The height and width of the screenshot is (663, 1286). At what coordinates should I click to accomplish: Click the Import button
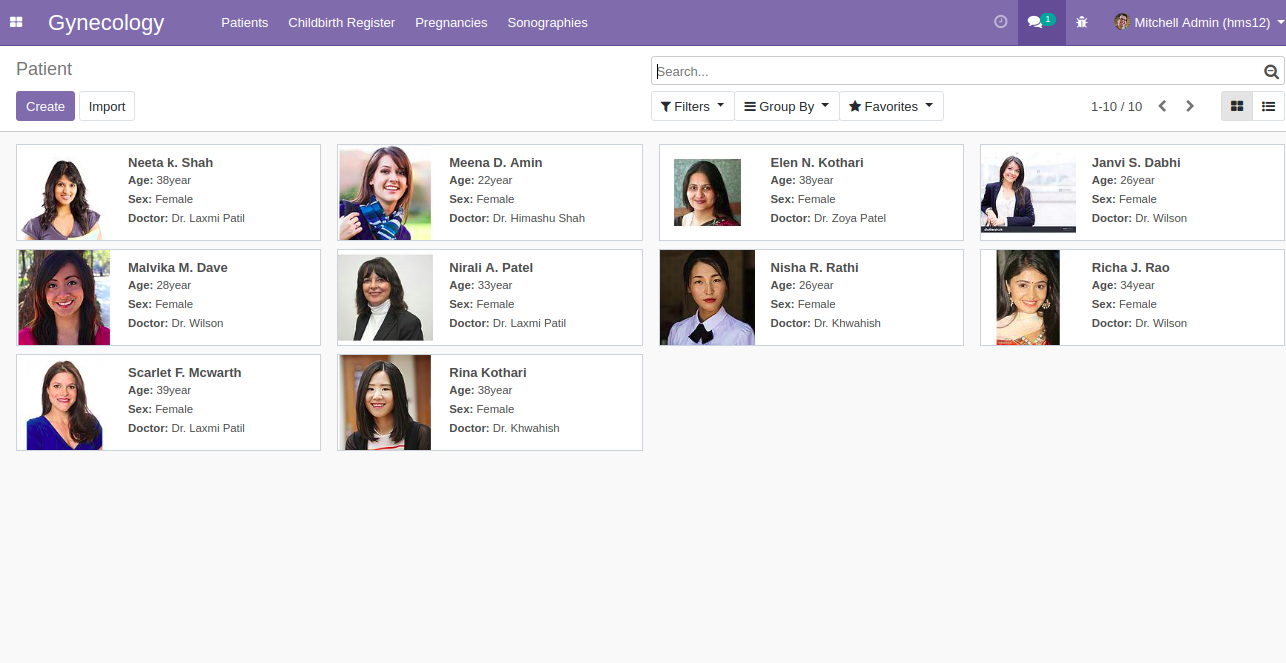point(107,106)
